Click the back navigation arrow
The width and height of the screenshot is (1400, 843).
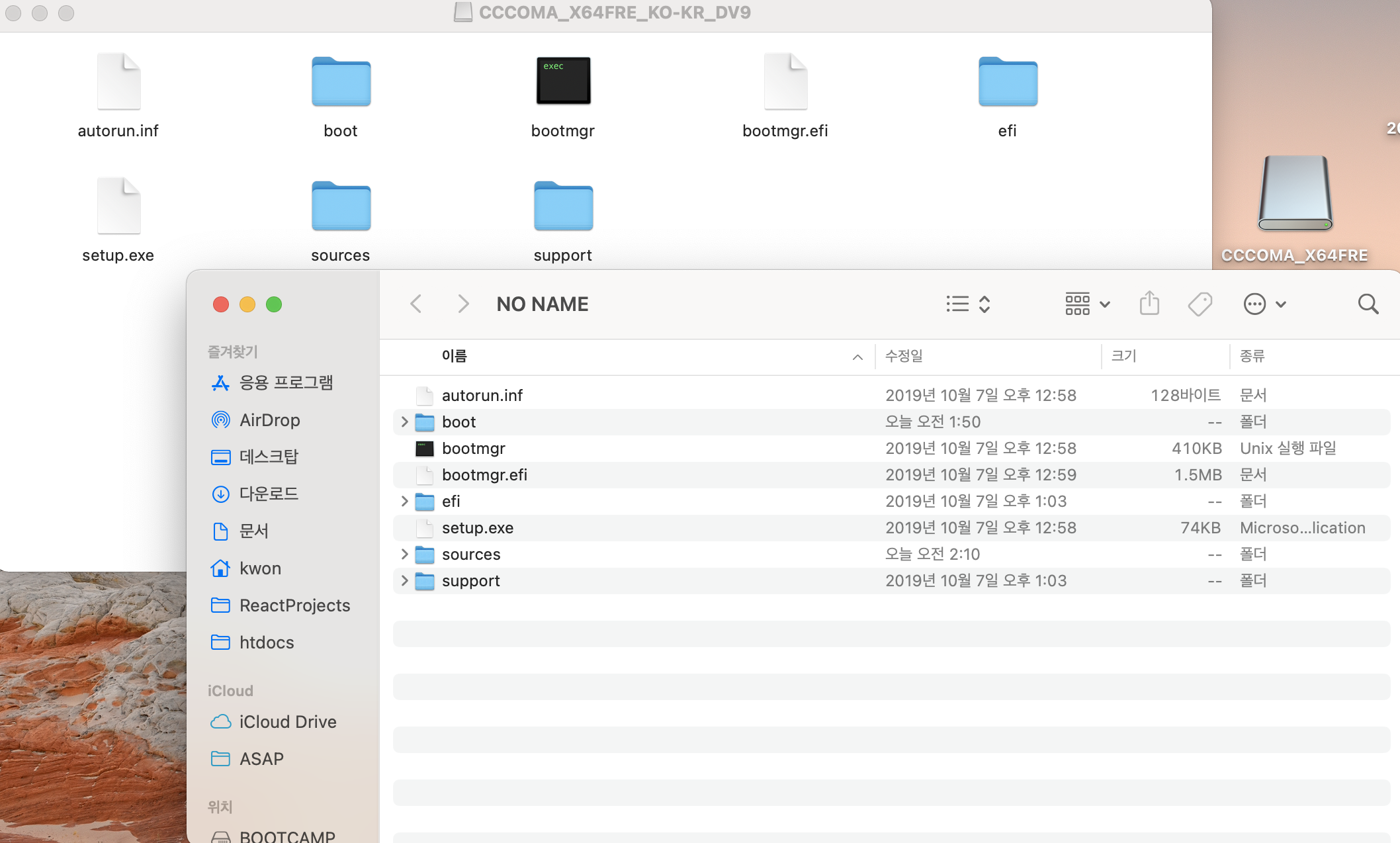[x=416, y=304]
